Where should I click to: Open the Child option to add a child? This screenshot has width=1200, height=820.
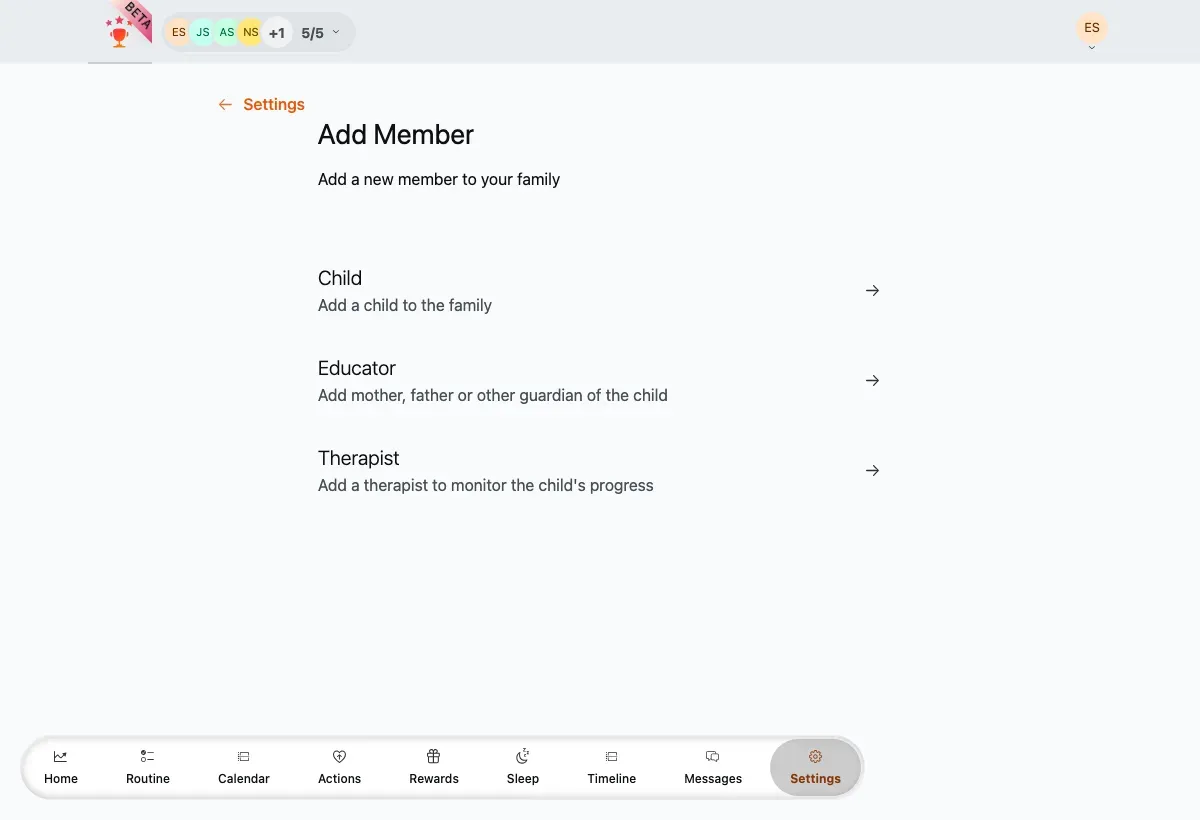point(599,290)
